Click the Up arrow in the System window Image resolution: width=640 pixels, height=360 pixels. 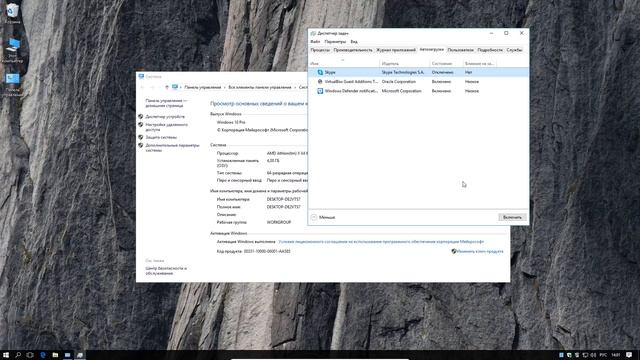tap(167, 87)
